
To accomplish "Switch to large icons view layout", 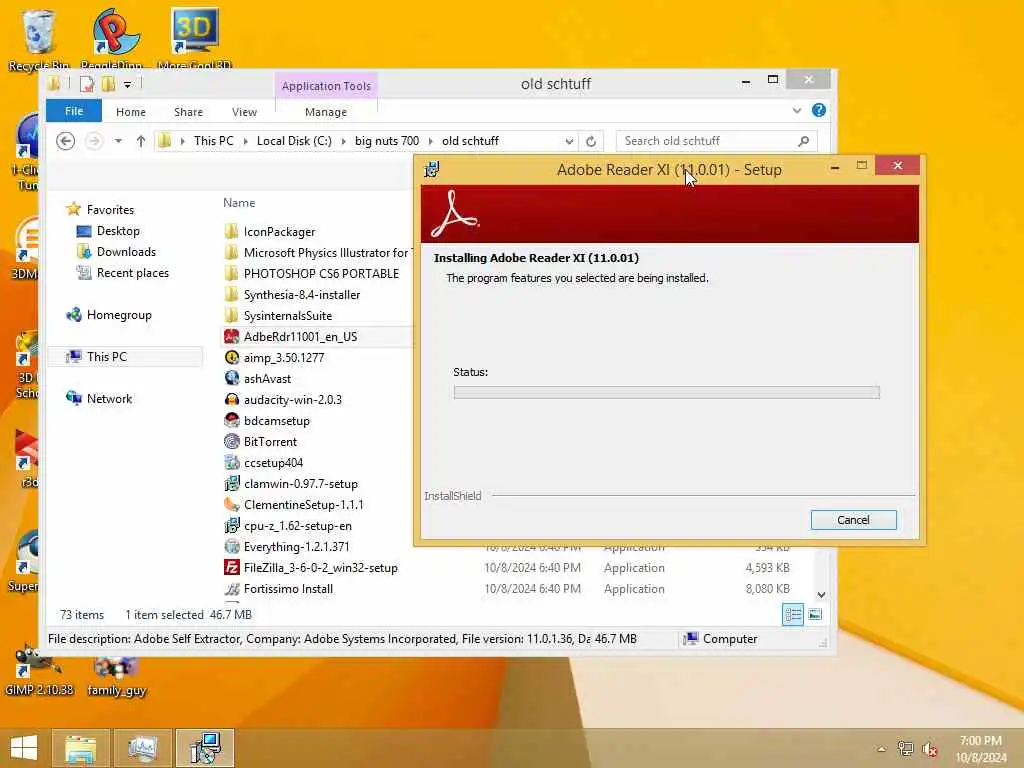I will click(815, 615).
